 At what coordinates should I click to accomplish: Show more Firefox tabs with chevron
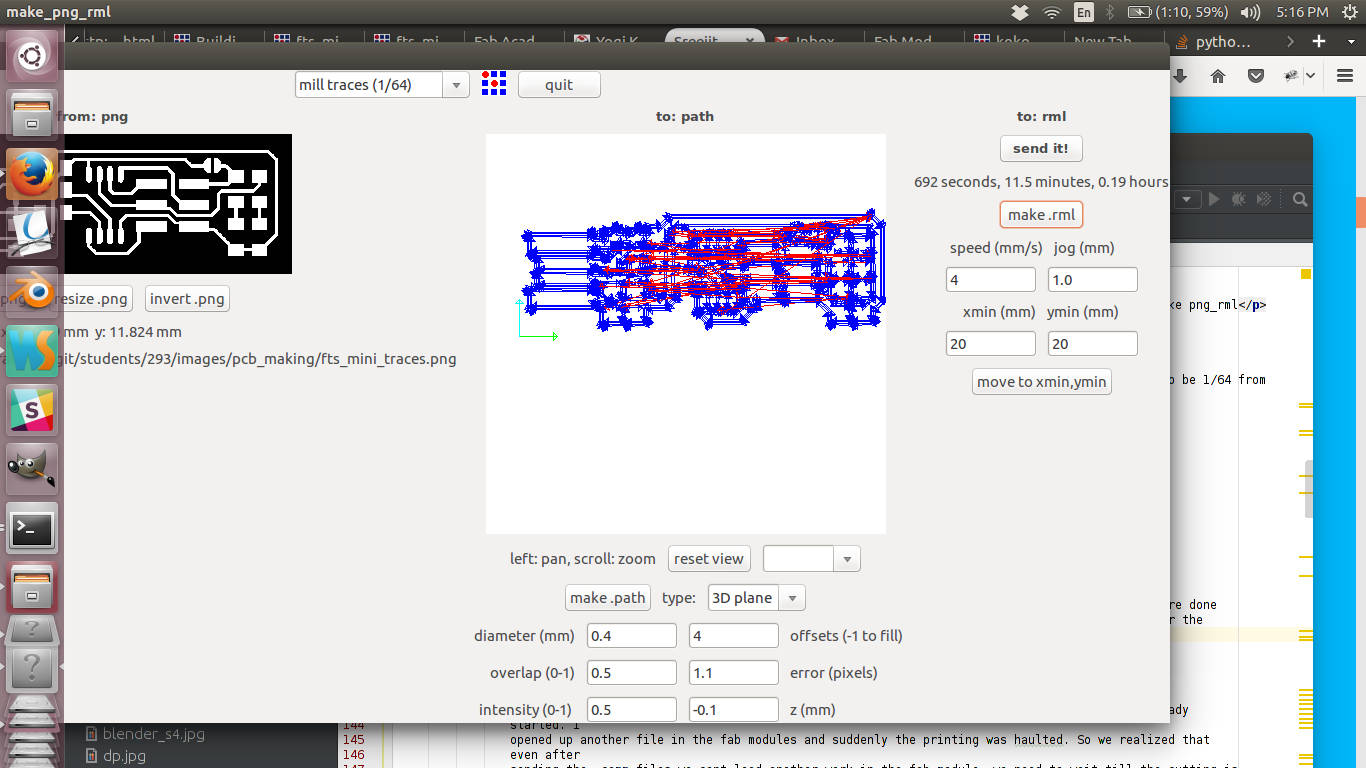click(1290, 41)
